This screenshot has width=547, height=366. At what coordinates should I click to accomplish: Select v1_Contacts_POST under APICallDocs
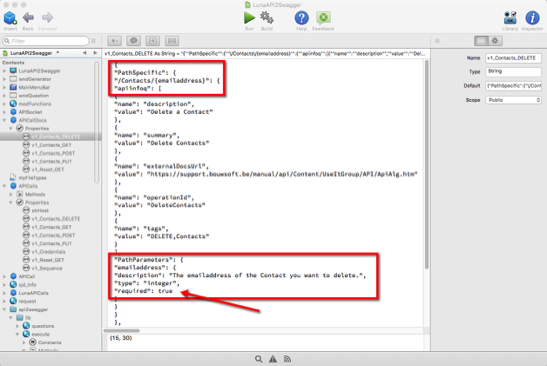click(x=53, y=153)
